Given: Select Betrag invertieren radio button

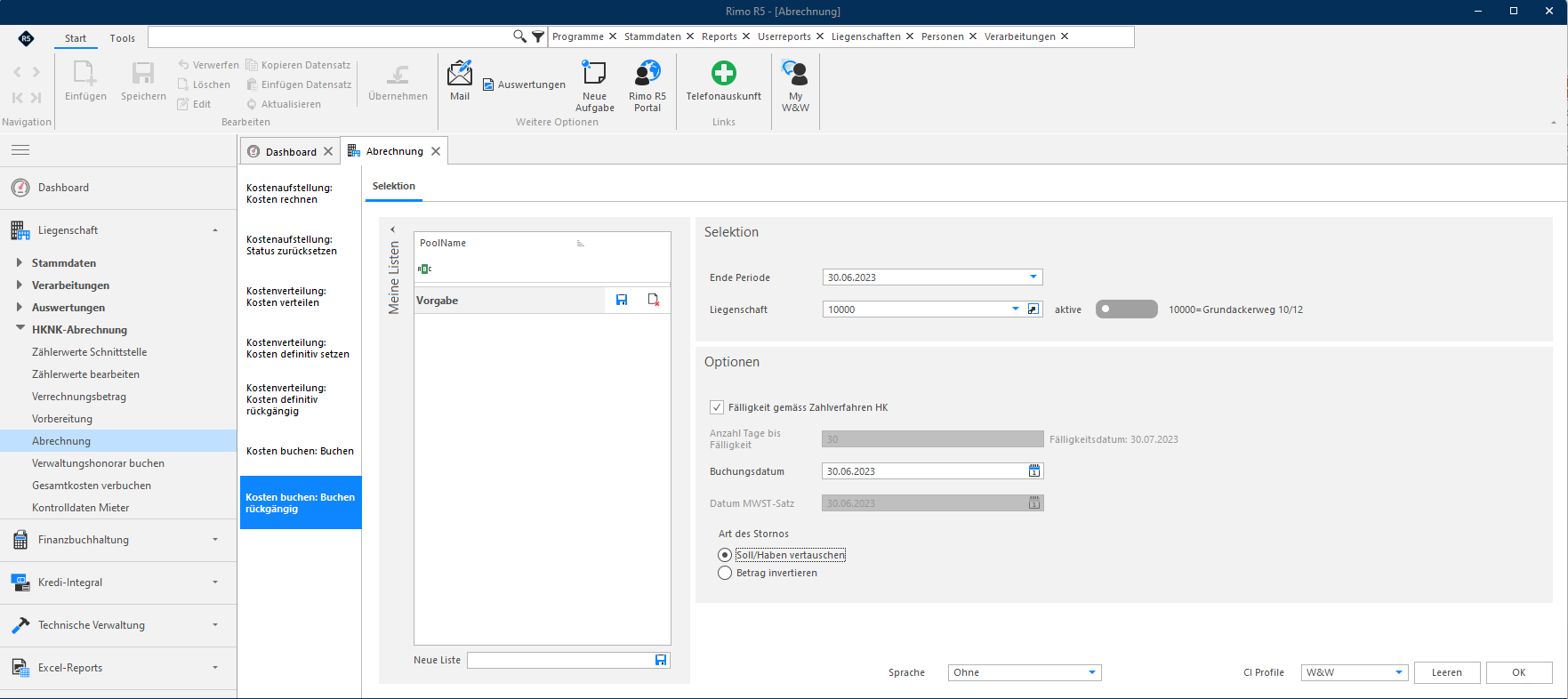Looking at the screenshot, I should [x=725, y=573].
